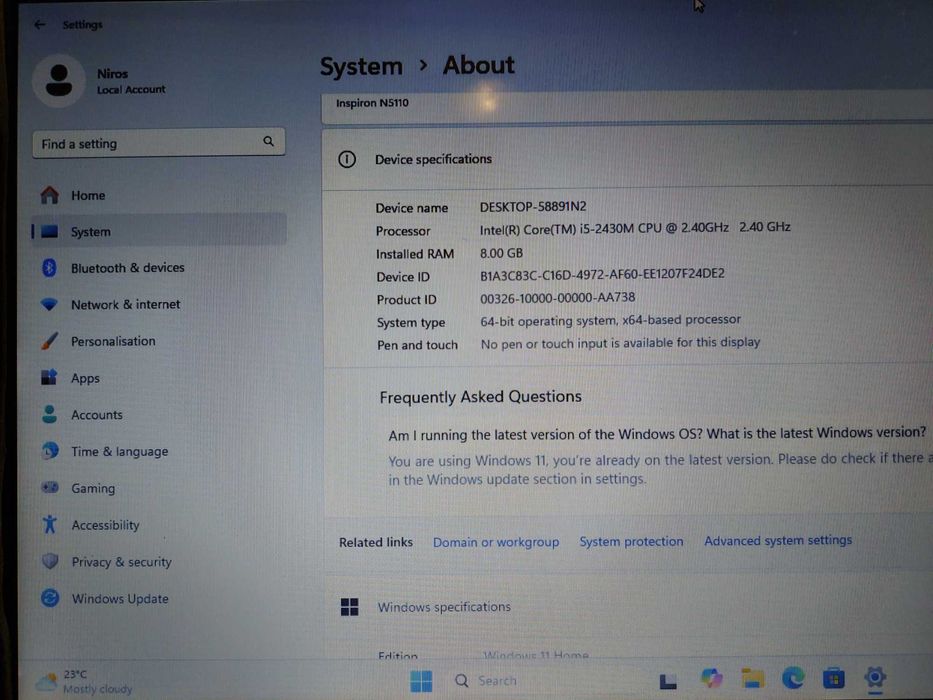Select the No pen or touch input text

coord(620,343)
